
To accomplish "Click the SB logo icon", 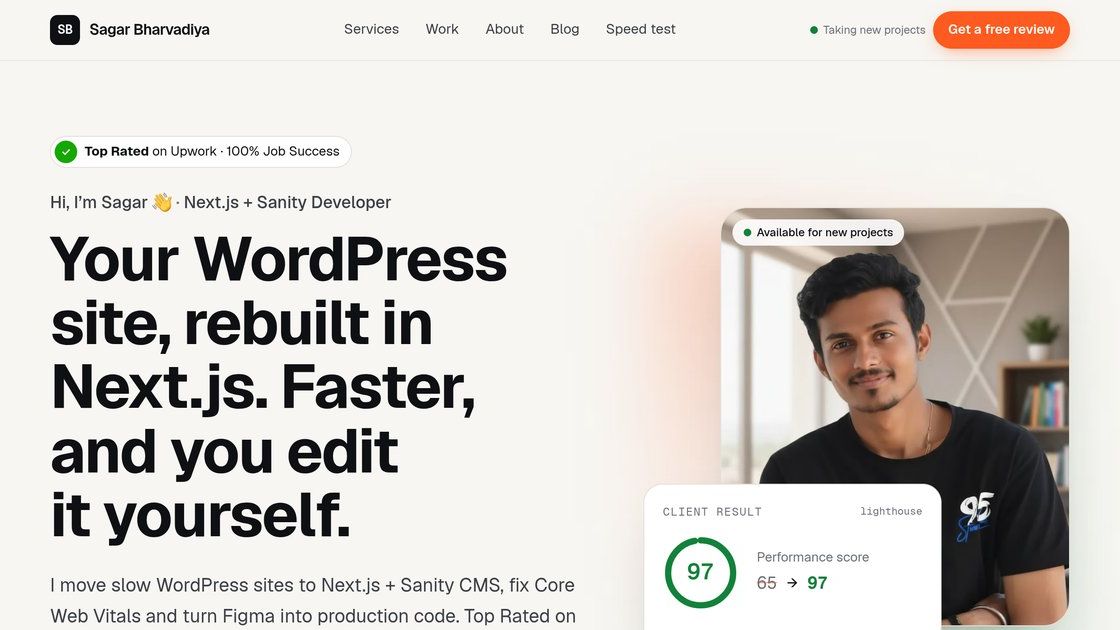I will click(65, 29).
